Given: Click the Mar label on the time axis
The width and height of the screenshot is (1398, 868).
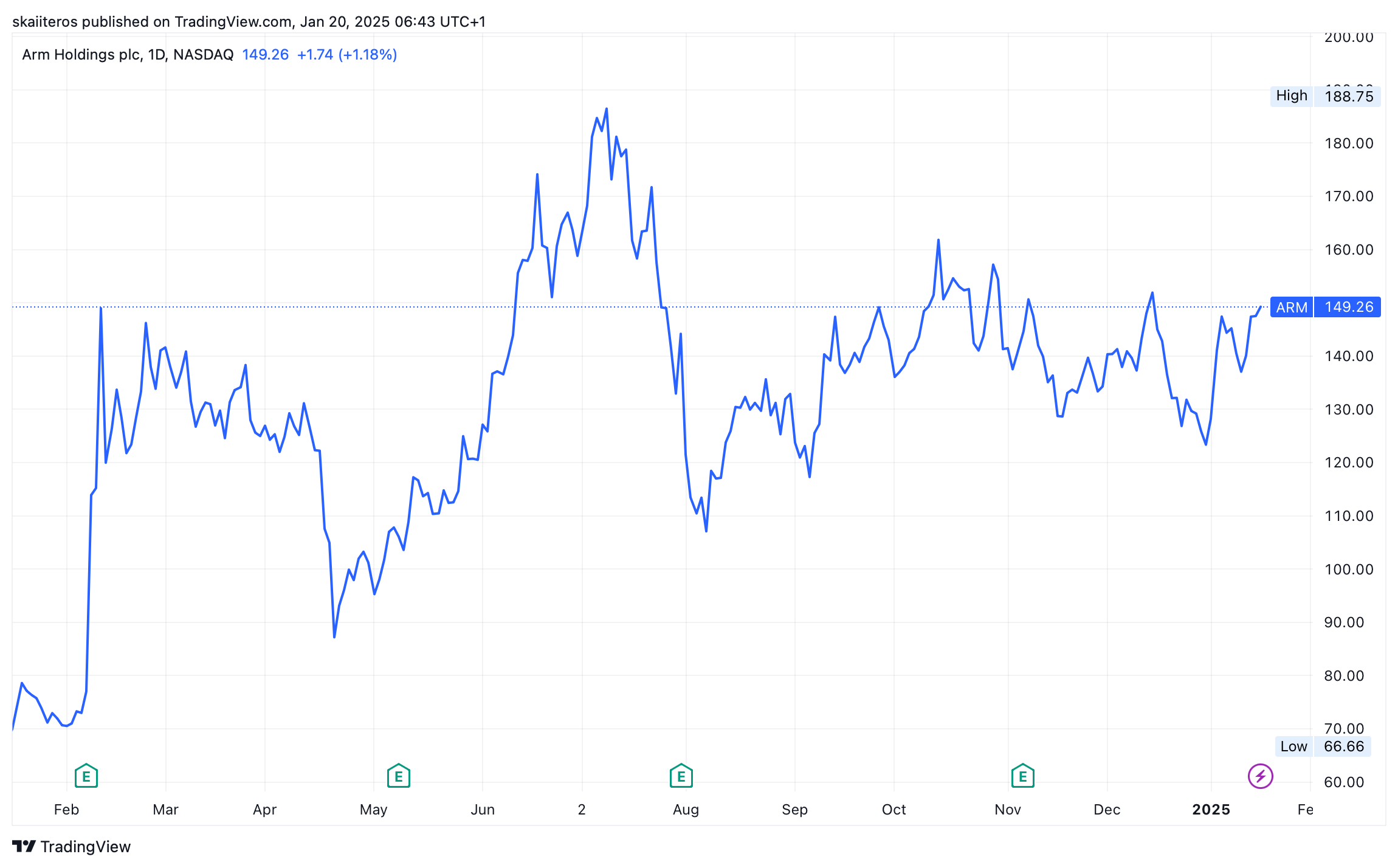Looking at the screenshot, I should pyautogui.click(x=166, y=810).
